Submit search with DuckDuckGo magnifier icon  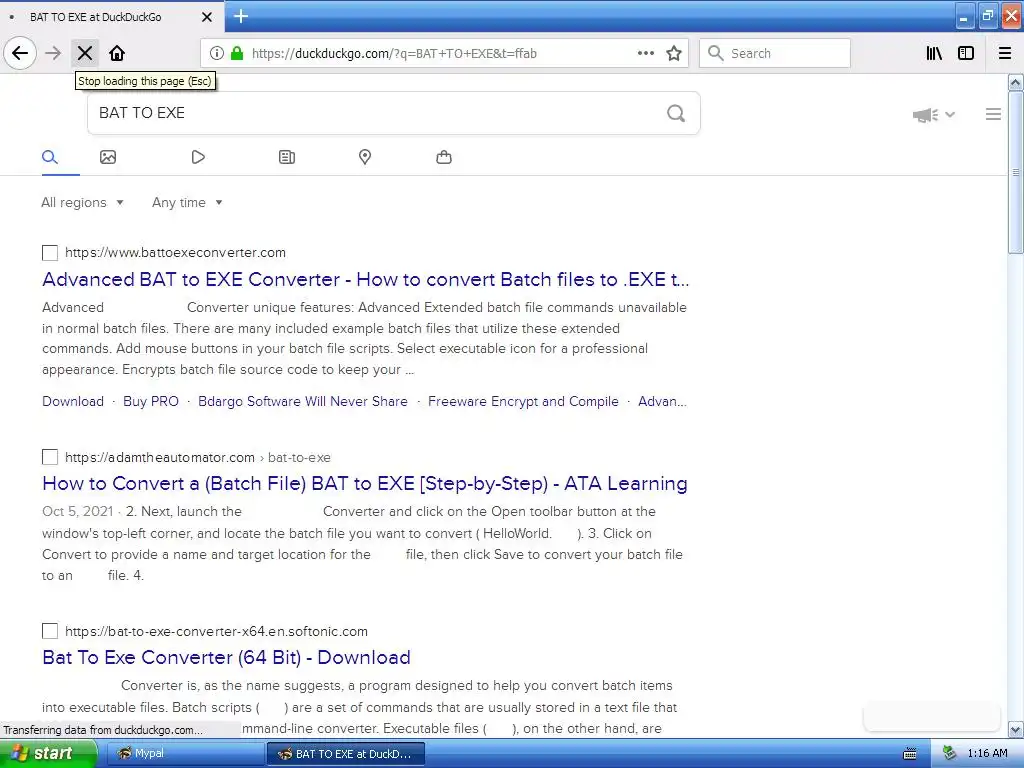pyautogui.click(x=676, y=114)
